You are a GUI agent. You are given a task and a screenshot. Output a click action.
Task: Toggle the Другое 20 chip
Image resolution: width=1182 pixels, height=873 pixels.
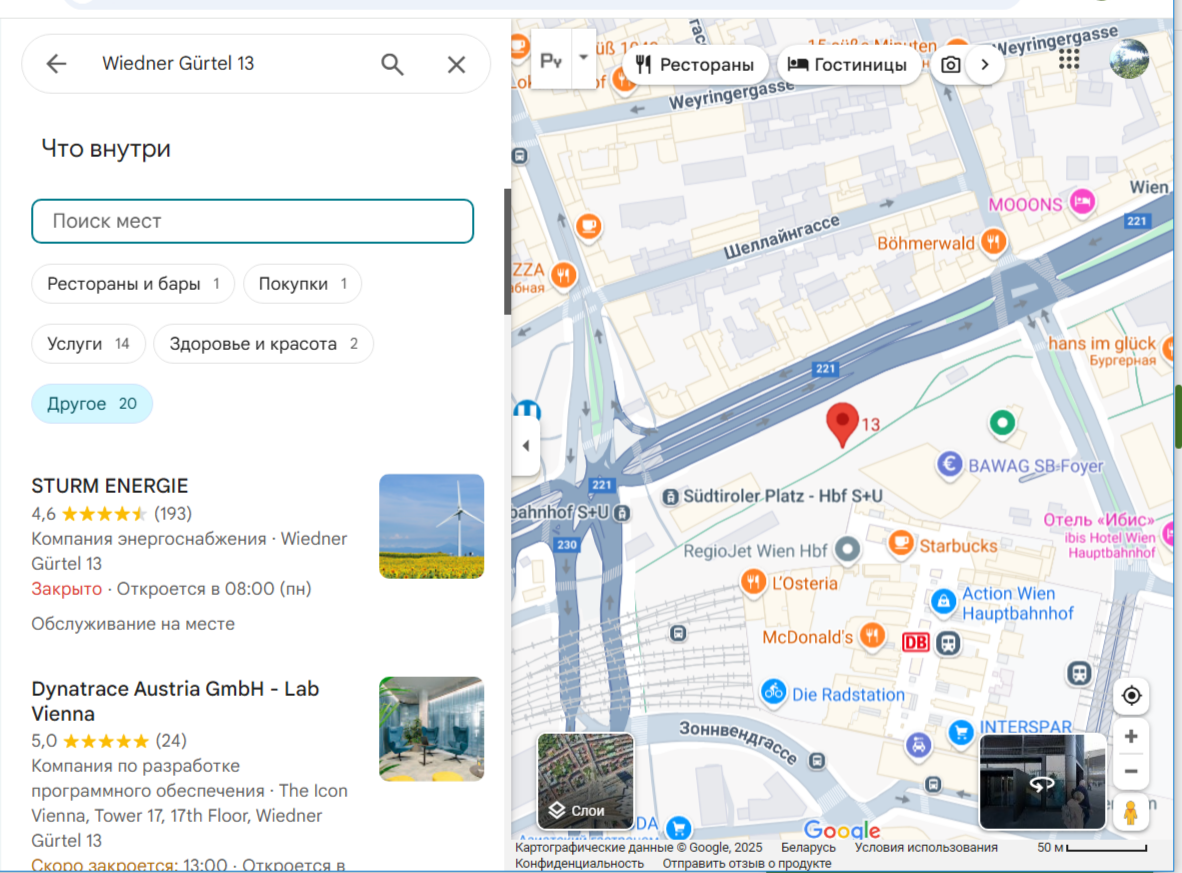[x=92, y=404]
